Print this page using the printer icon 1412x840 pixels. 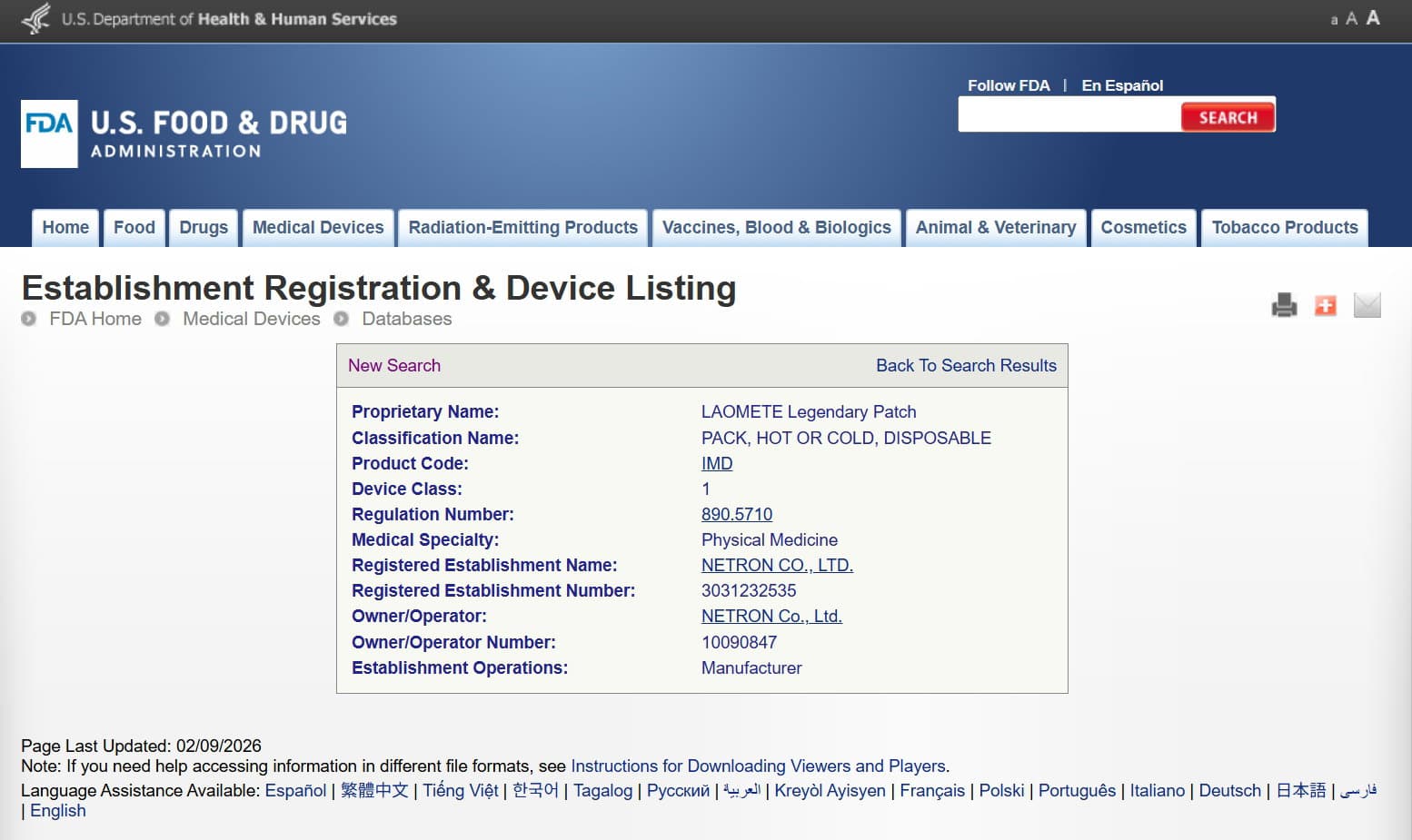tap(1284, 305)
